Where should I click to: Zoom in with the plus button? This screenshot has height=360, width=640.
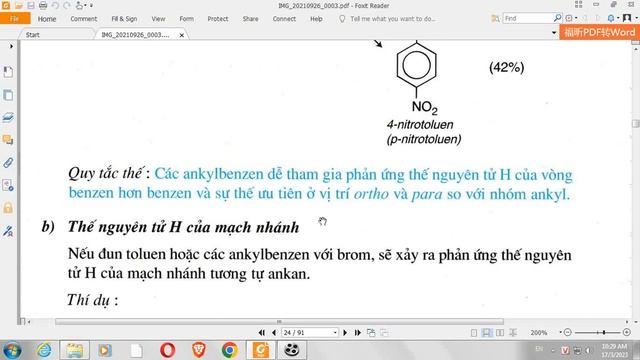pos(627,333)
